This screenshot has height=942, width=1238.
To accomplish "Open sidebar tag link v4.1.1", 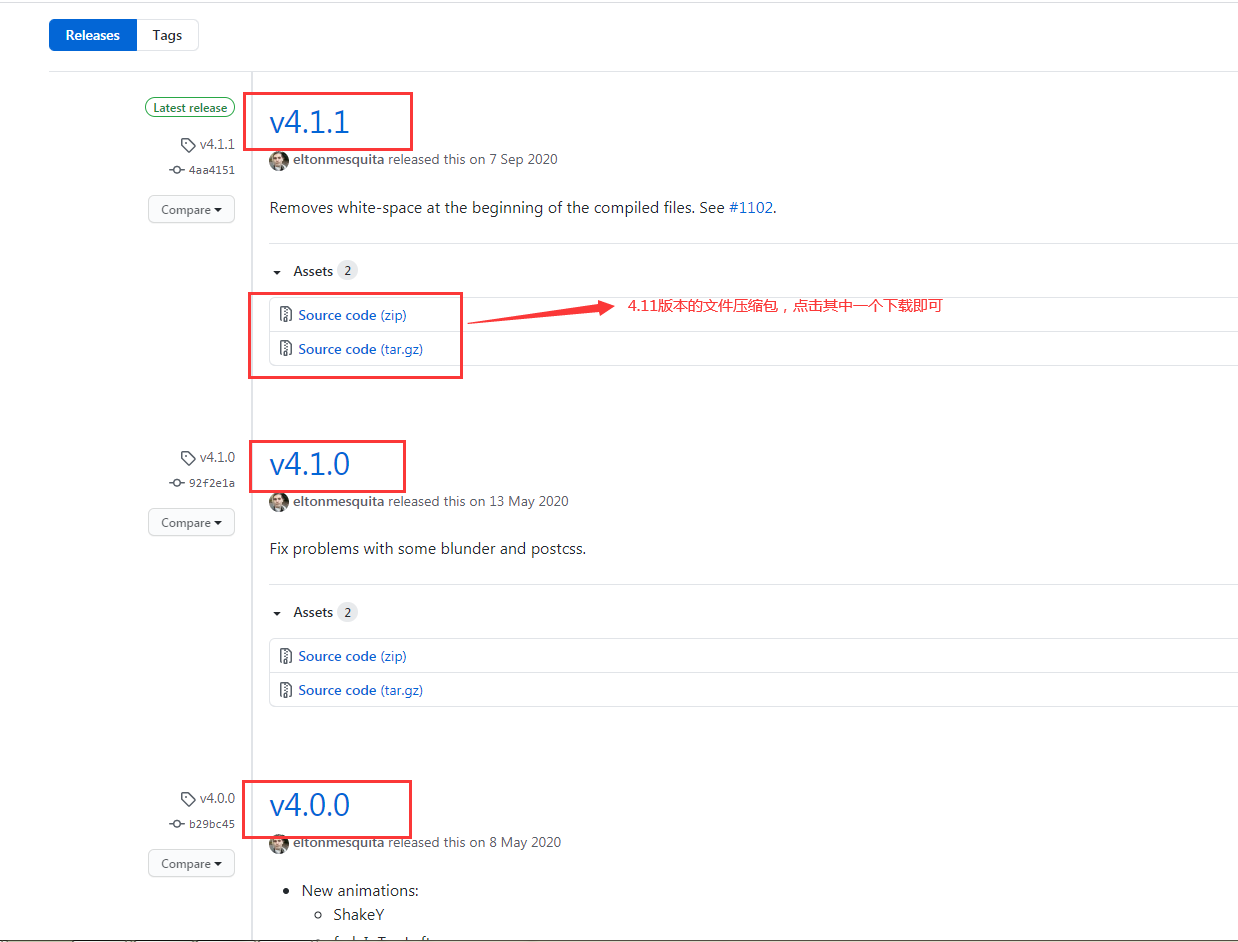I will click(x=217, y=144).
